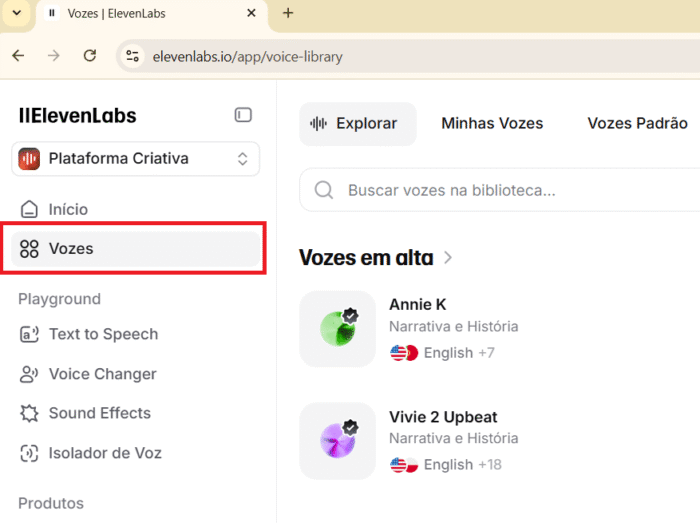This screenshot has height=523, width=700.
Task: Click the Voice Changer icon
Action: point(29,374)
